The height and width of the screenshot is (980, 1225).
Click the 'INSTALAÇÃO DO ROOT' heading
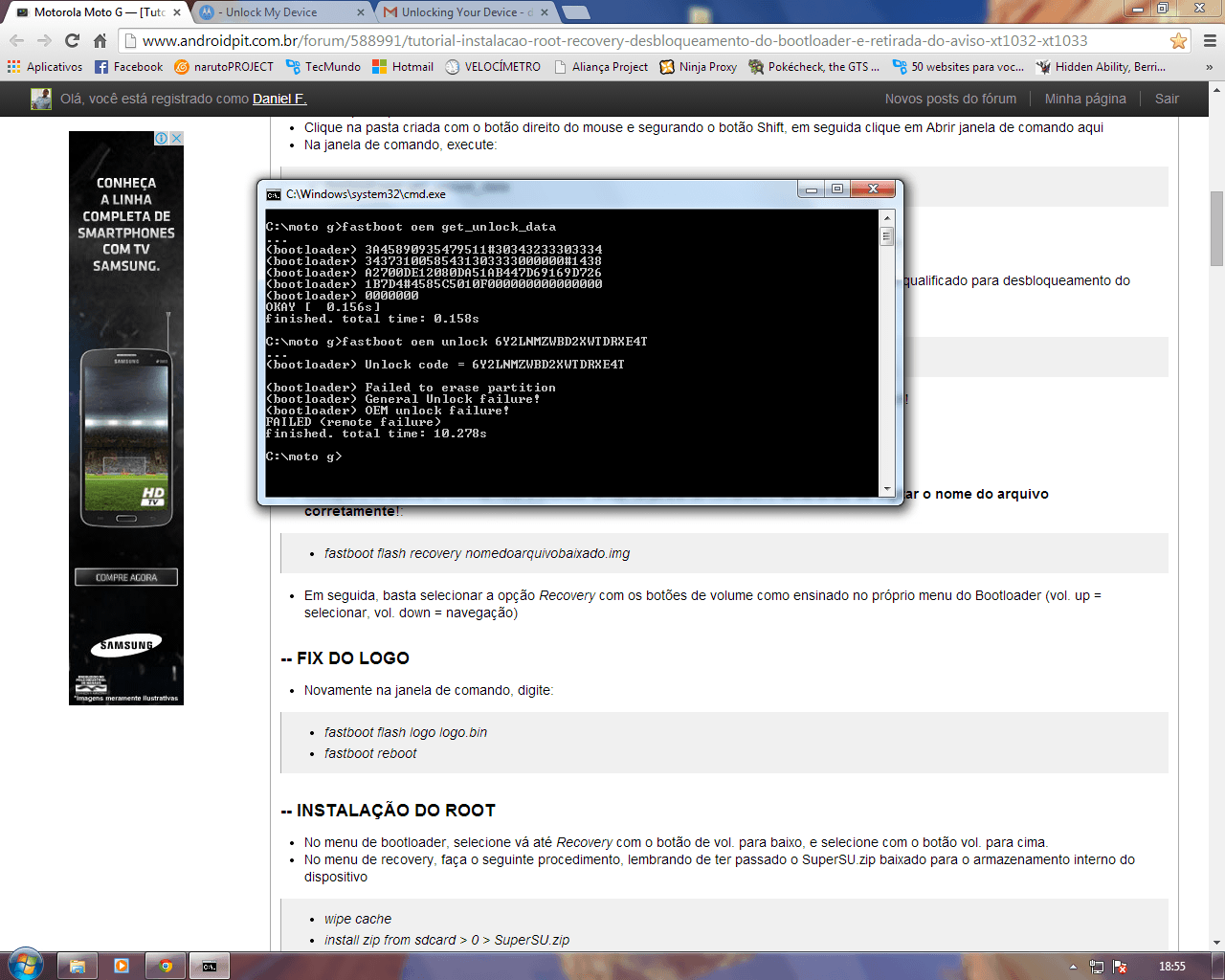389,811
